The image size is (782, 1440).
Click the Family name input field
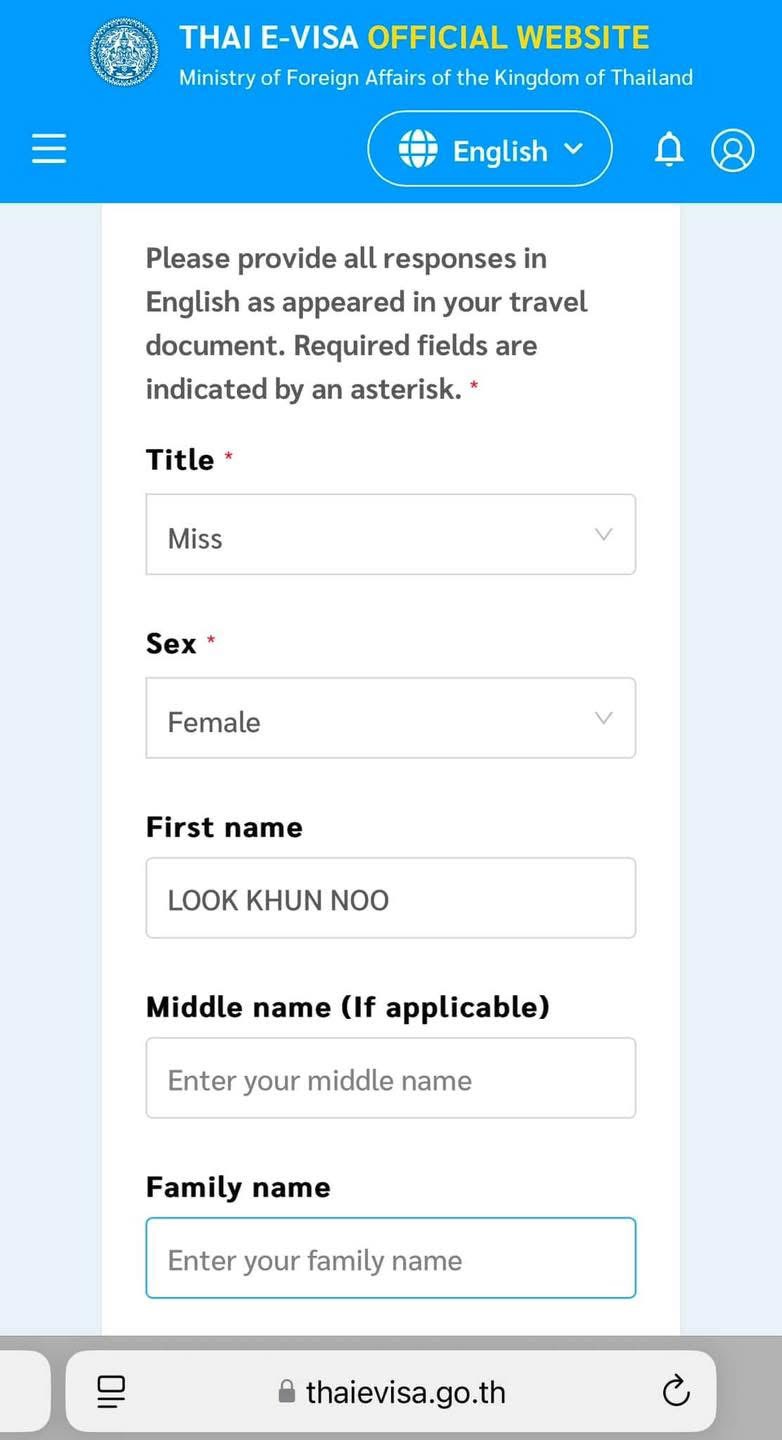(x=390, y=1258)
